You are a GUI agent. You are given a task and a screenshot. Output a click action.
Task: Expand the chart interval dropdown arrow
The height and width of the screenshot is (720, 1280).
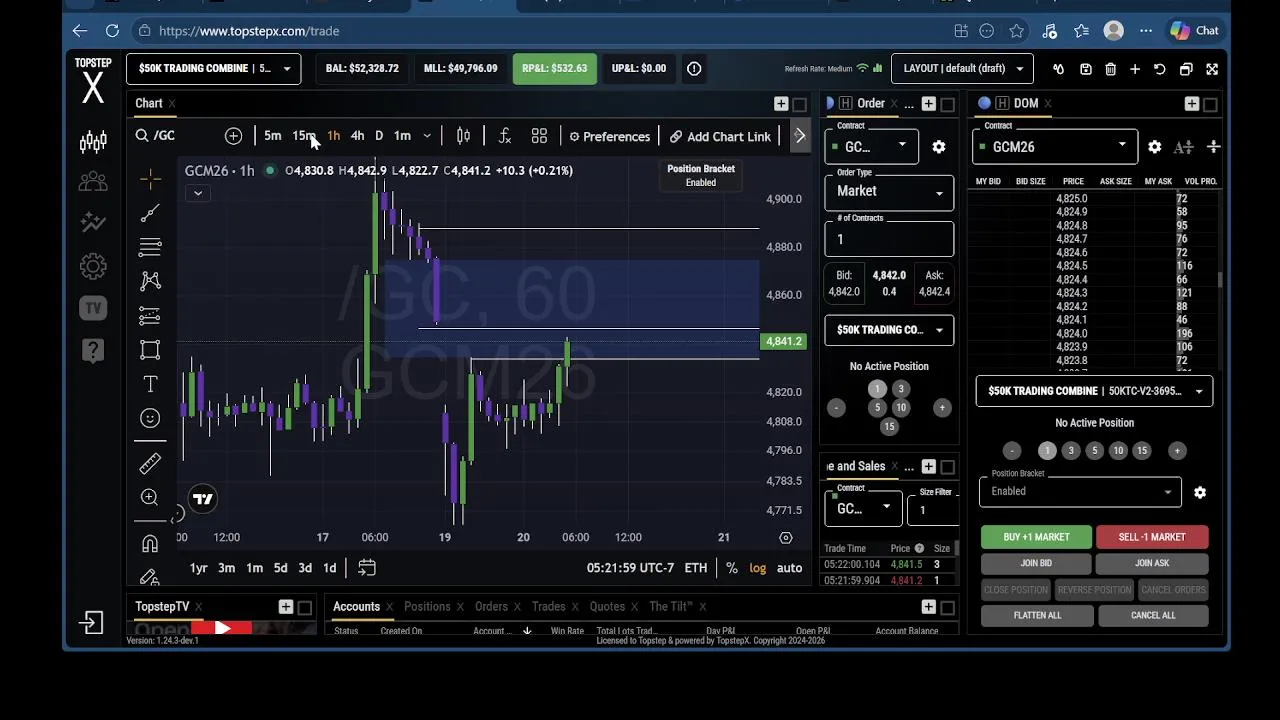(427, 136)
